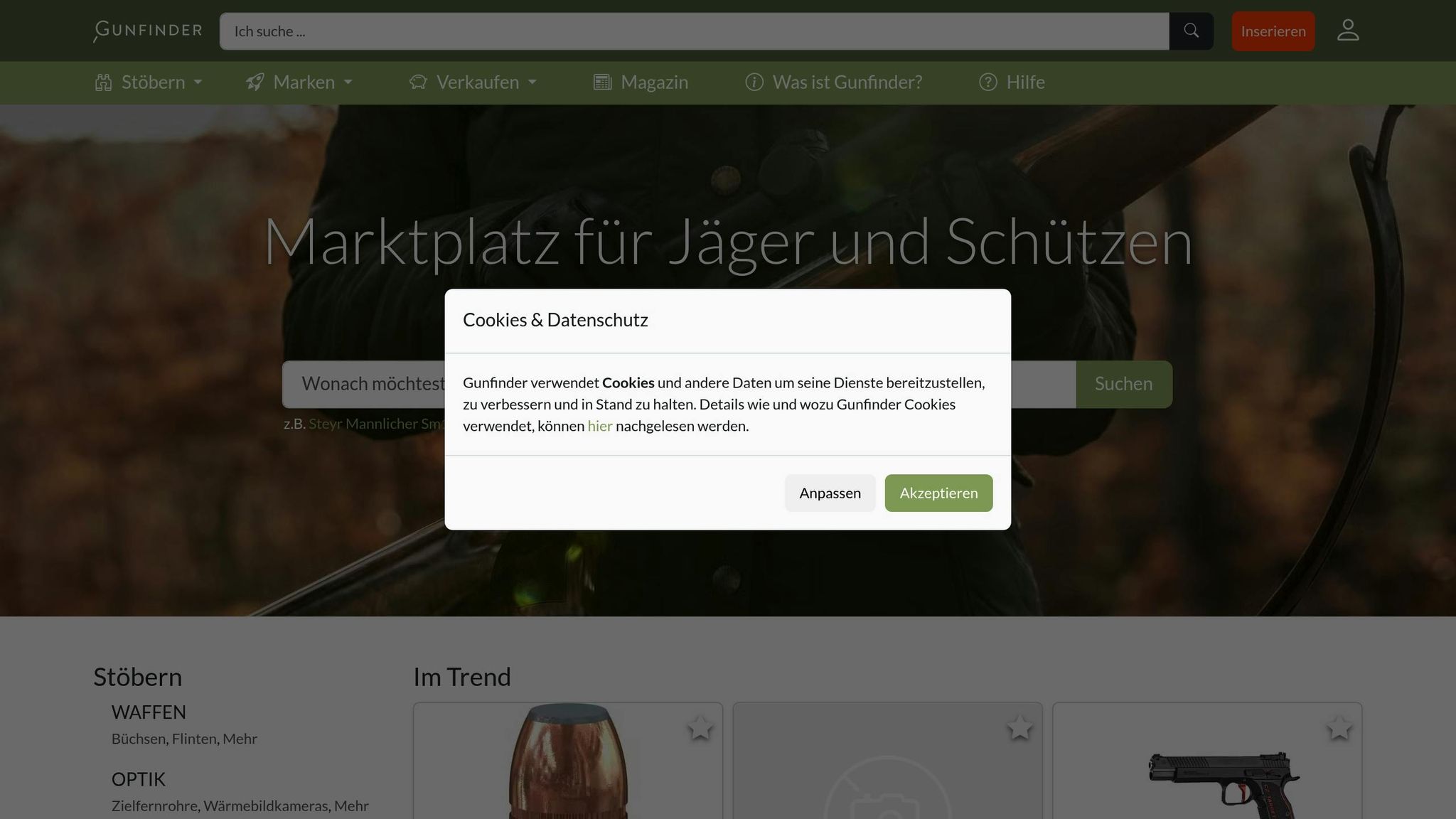Click 'Büchsen, Flinten, Mehr' subtext

click(x=184, y=739)
